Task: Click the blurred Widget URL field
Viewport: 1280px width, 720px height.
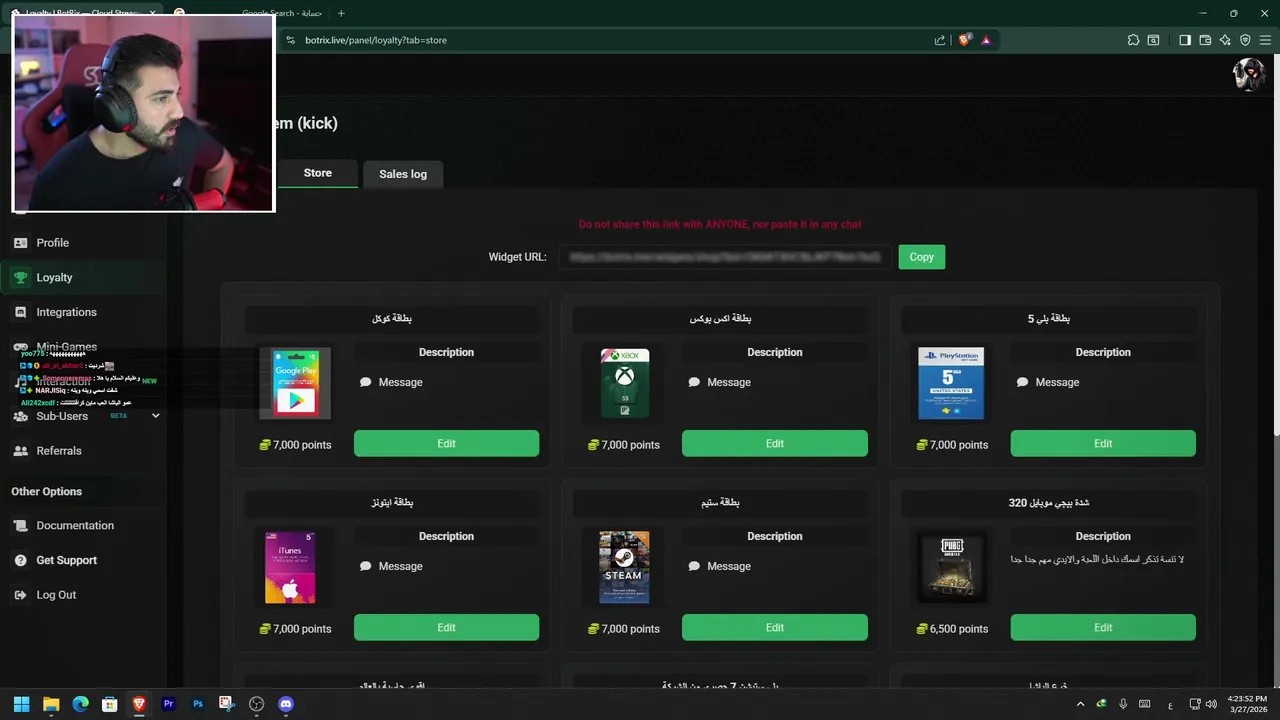Action: [x=724, y=257]
